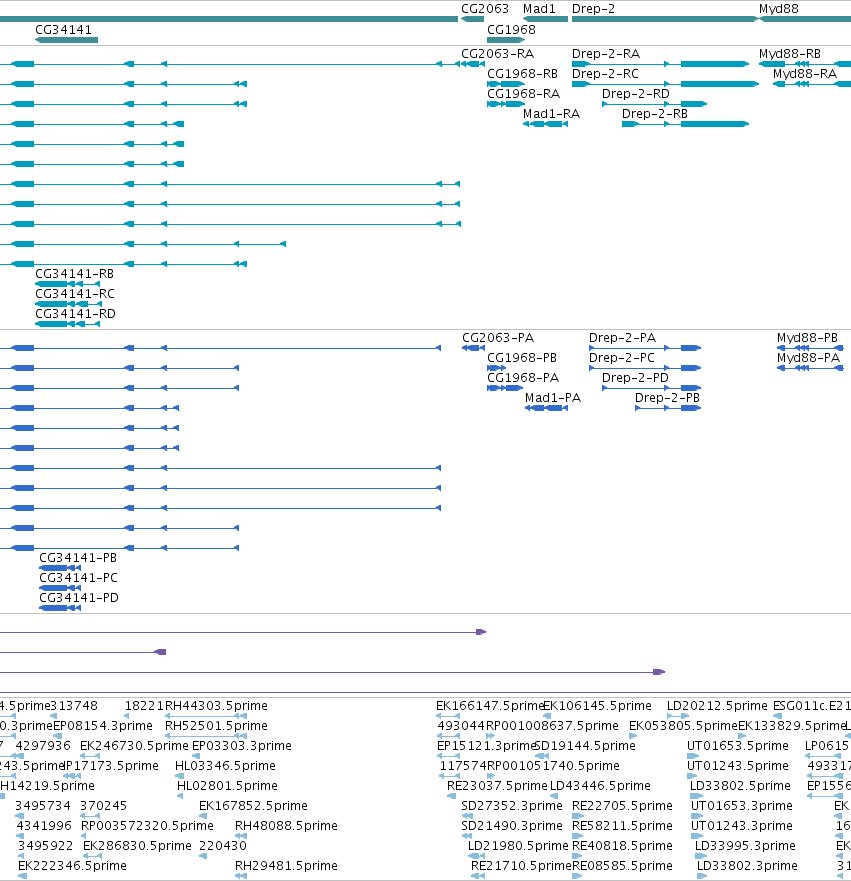
Task: Select EST EK167852.5prime
Action: [253, 806]
